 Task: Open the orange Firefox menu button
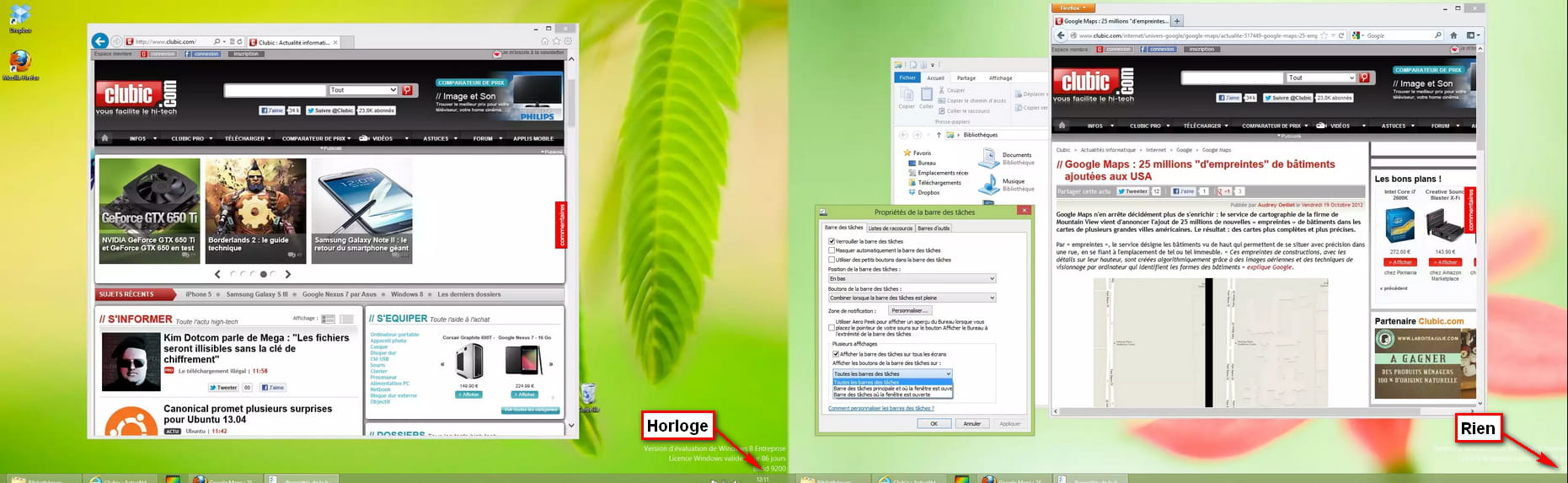pos(1073,8)
